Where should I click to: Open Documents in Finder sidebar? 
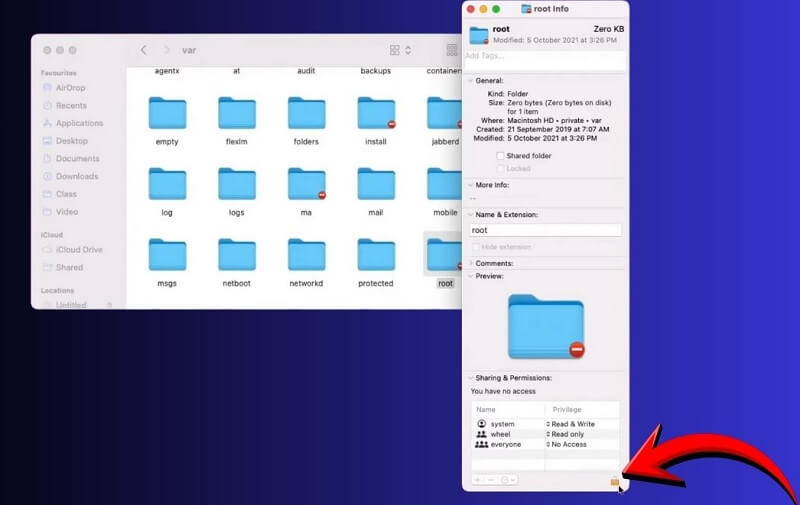[71, 159]
